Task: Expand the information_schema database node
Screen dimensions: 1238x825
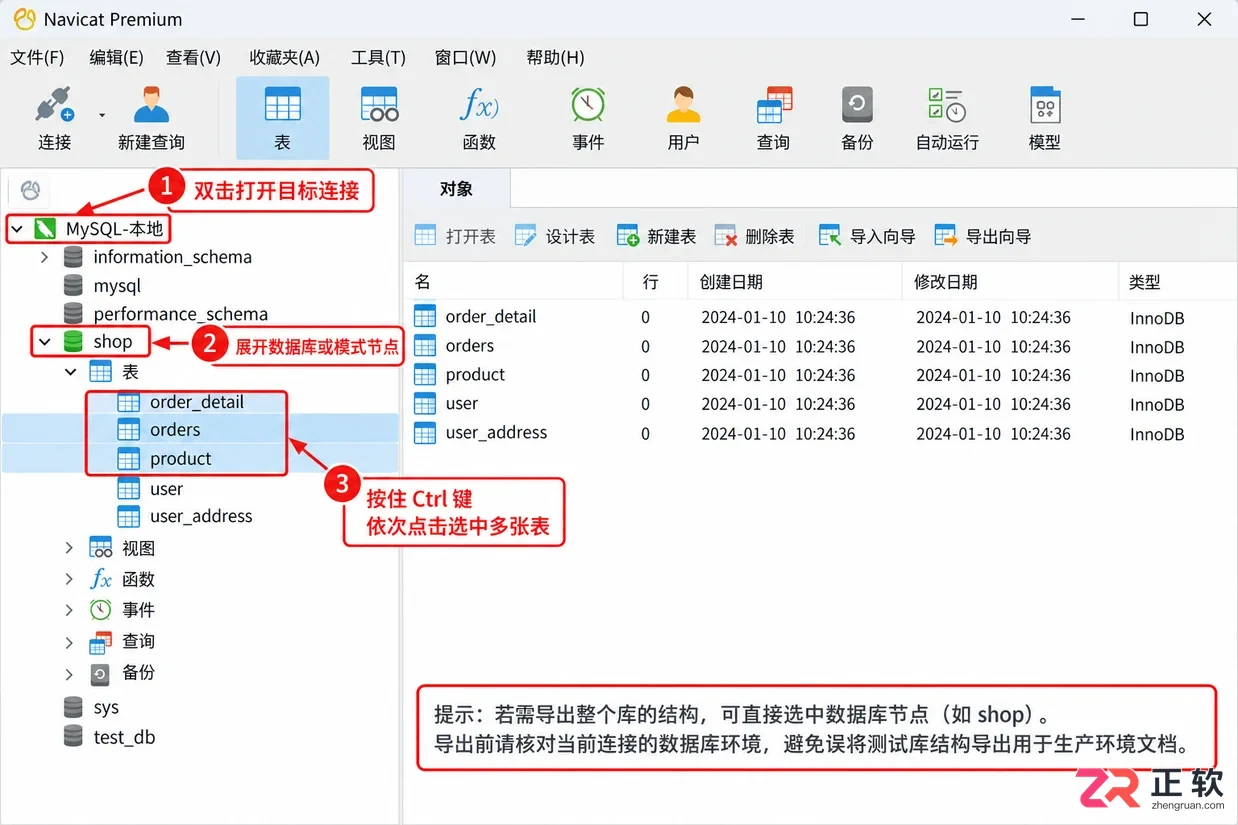Action: click(44, 257)
